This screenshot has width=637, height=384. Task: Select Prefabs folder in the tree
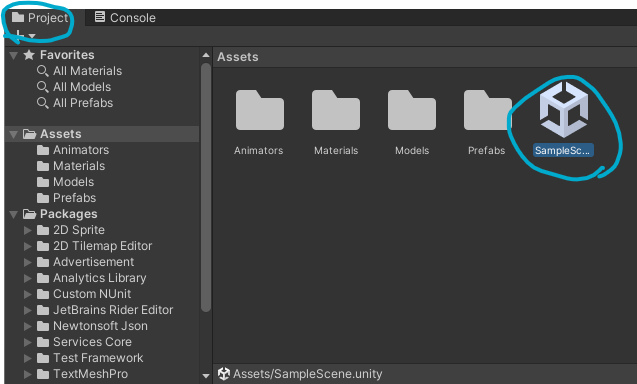(x=74, y=198)
